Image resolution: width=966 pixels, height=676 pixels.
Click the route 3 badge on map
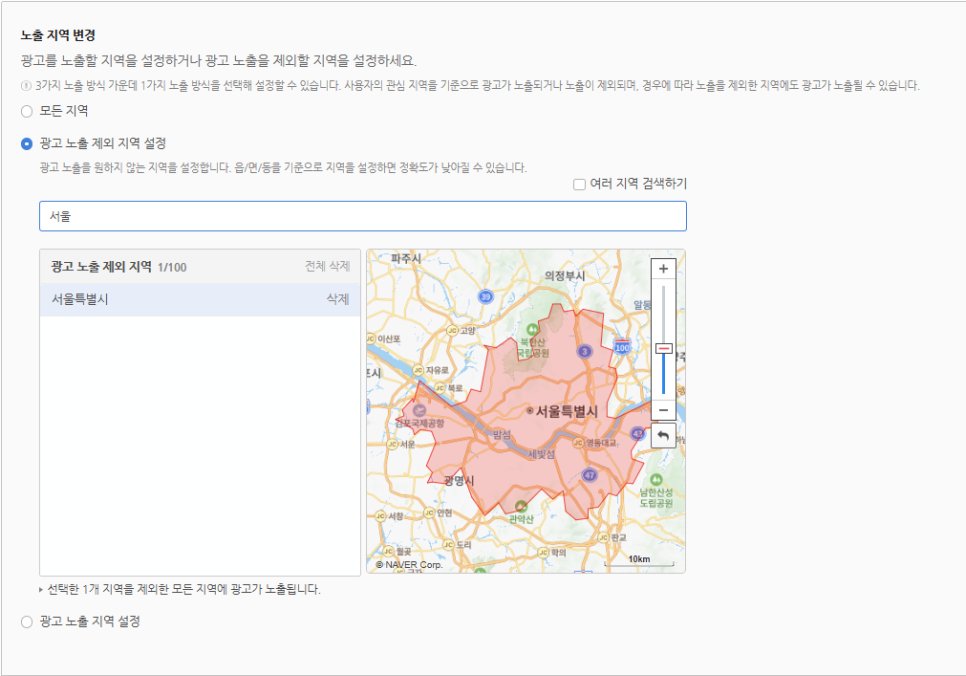584,351
